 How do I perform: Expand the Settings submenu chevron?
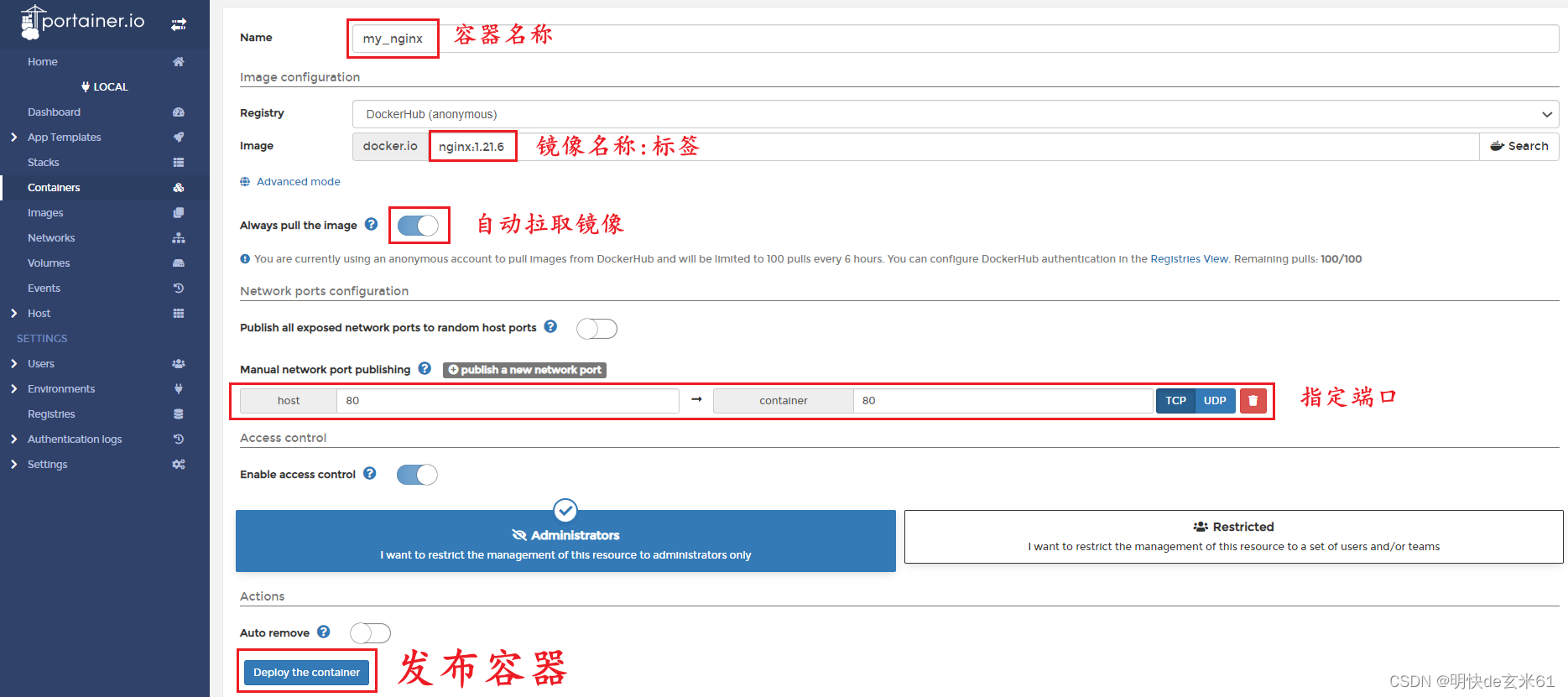13,464
